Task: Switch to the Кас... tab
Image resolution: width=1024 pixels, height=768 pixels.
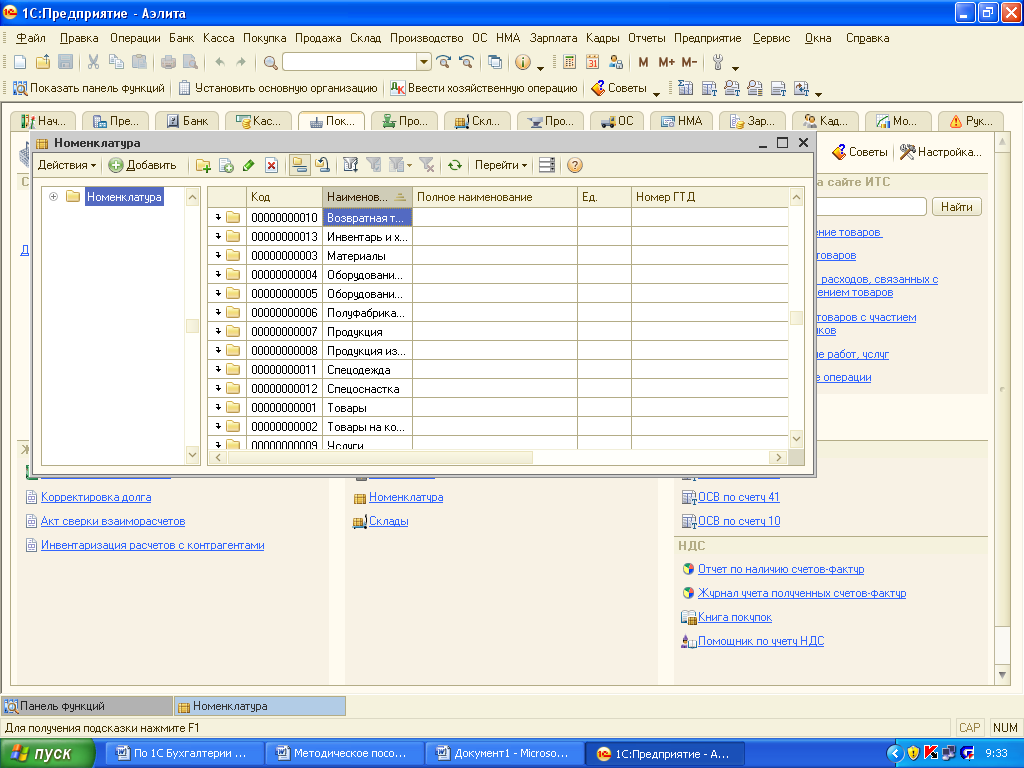Action: (x=259, y=121)
